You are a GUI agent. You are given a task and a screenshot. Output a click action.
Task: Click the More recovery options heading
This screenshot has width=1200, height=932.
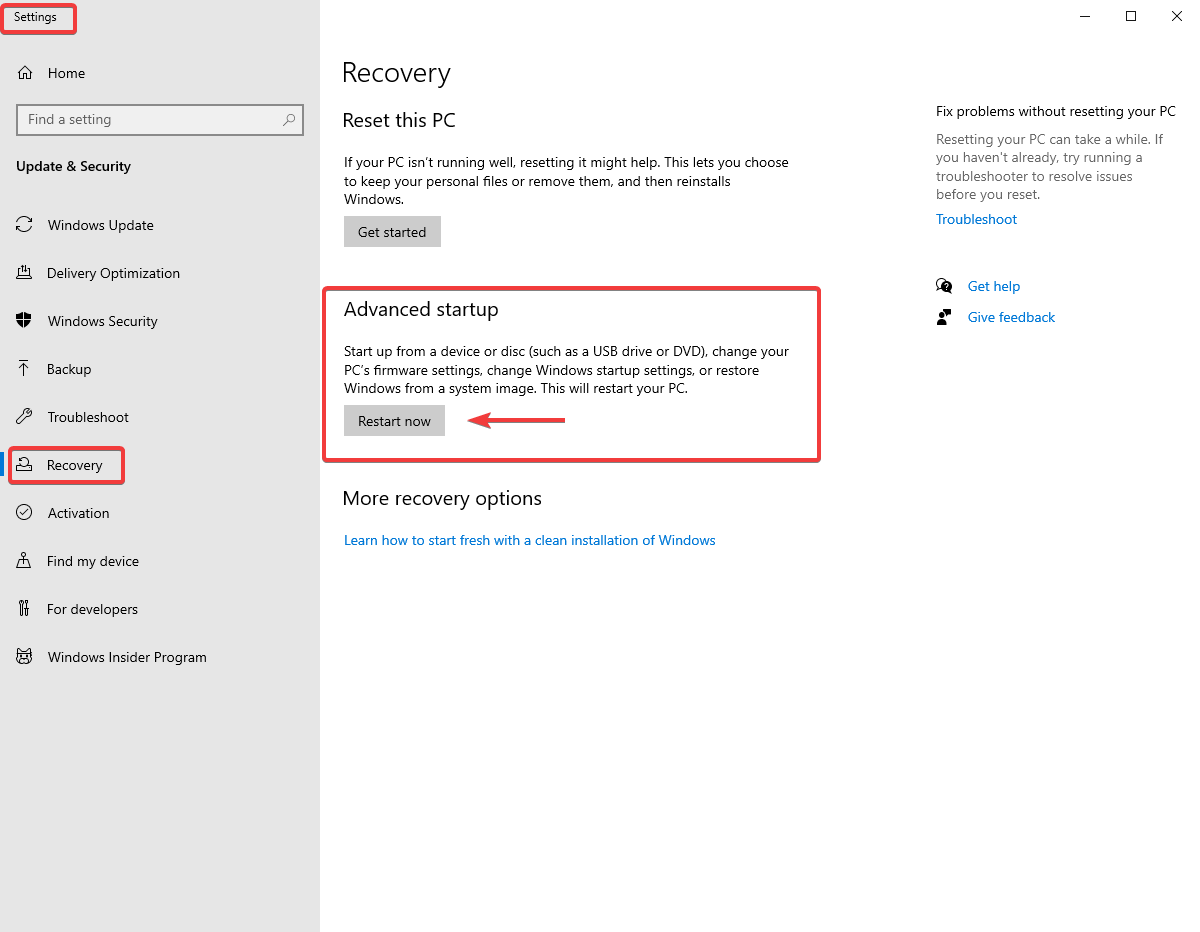[442, 498]
